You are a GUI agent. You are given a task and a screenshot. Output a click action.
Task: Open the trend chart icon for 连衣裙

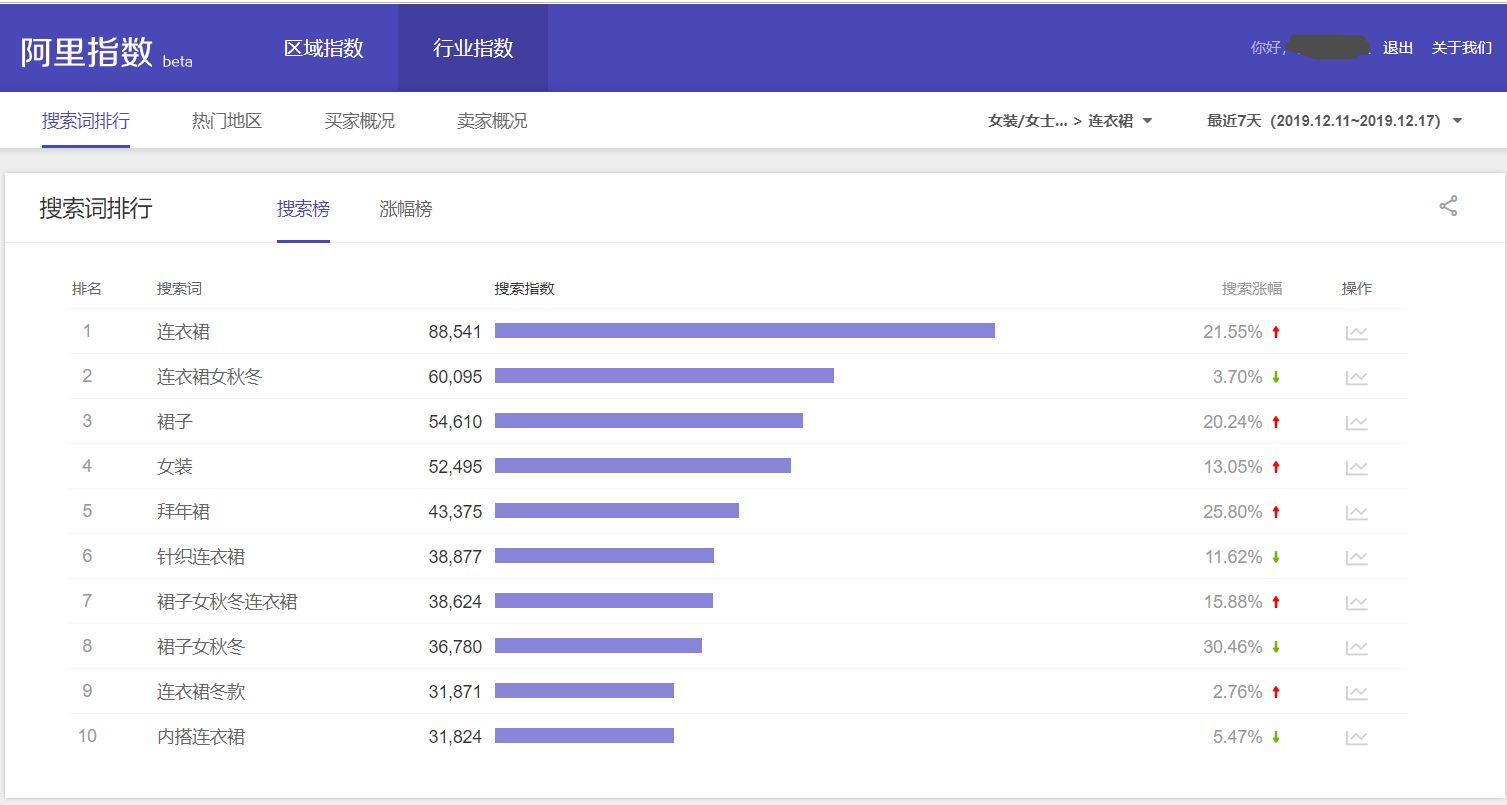(x=1356, y=332)
